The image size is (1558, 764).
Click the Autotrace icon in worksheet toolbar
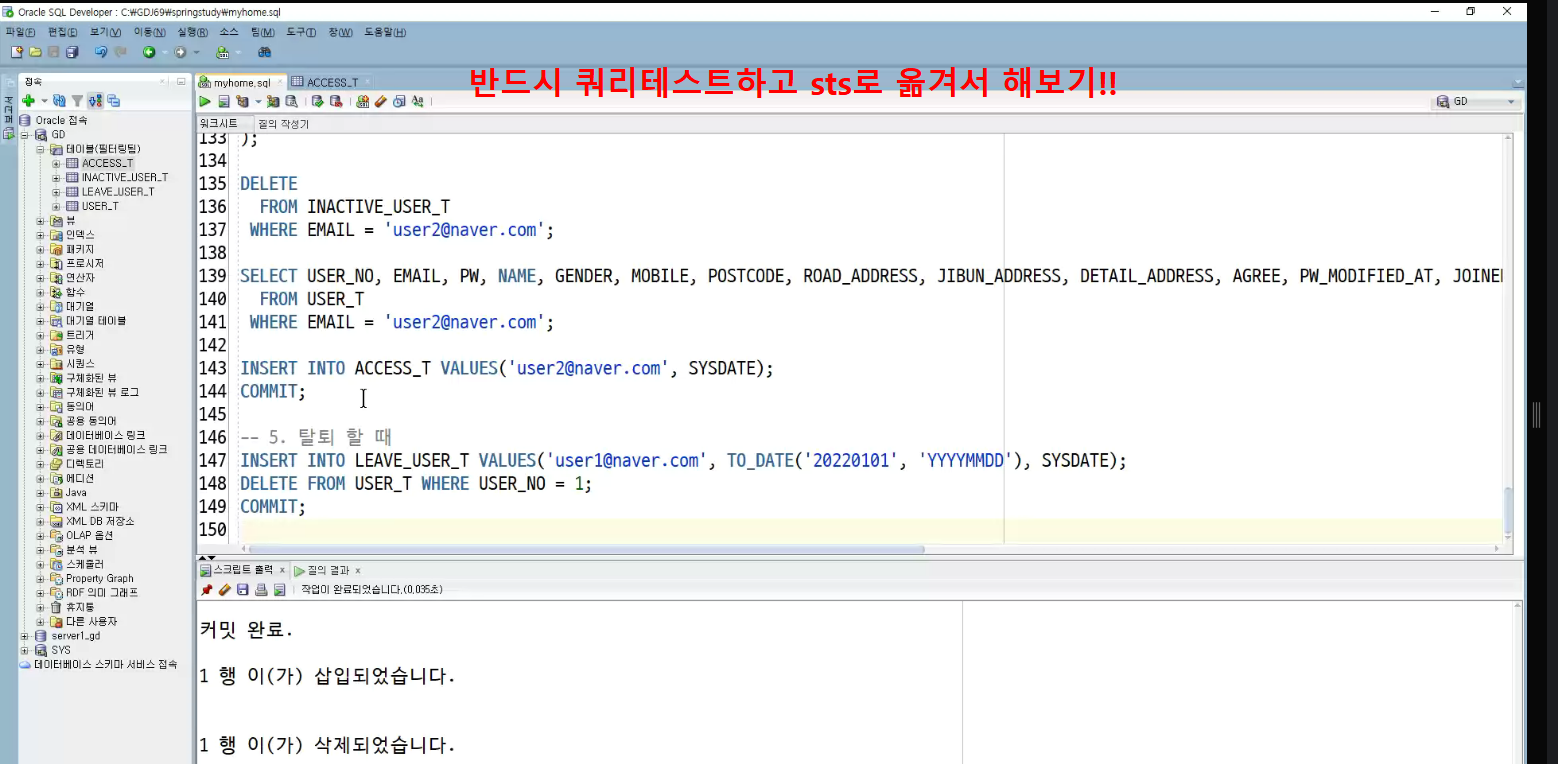273,101
